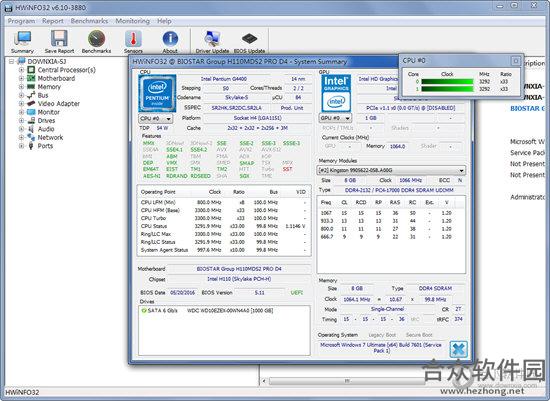Screen dimensions: 550x401
Task: Click Single-Channel memory mode value
Action: click(388, 309)
